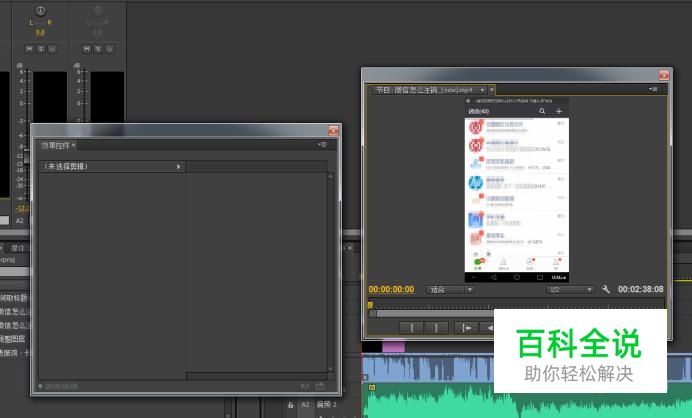Click the Effect Controls vertical scrollbar up arrow
The height and width of the screenshot is (418, 692).
pos(330,176)
